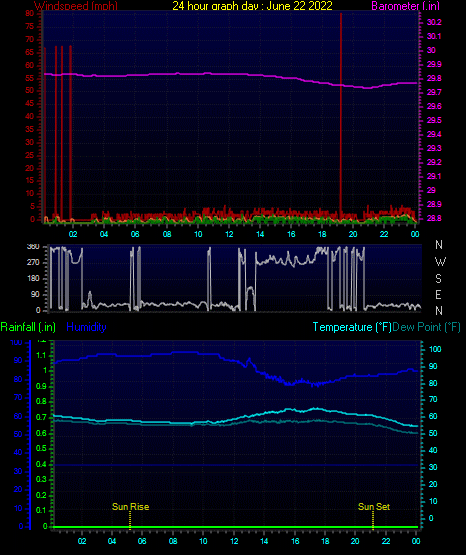Click the Rainfall (.in) legend label
This screenshot has width=466, height=555.
click(x=28, y=327)
